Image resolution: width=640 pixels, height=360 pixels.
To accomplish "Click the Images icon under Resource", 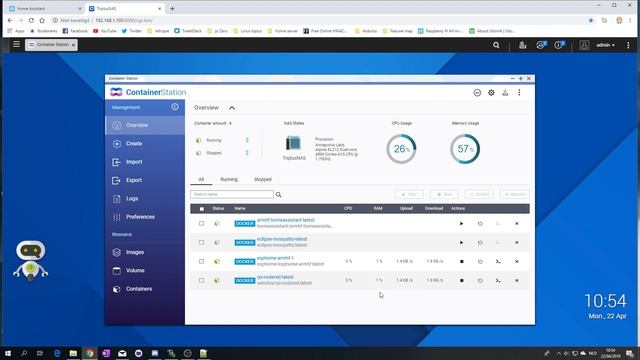I will point(117,252).
